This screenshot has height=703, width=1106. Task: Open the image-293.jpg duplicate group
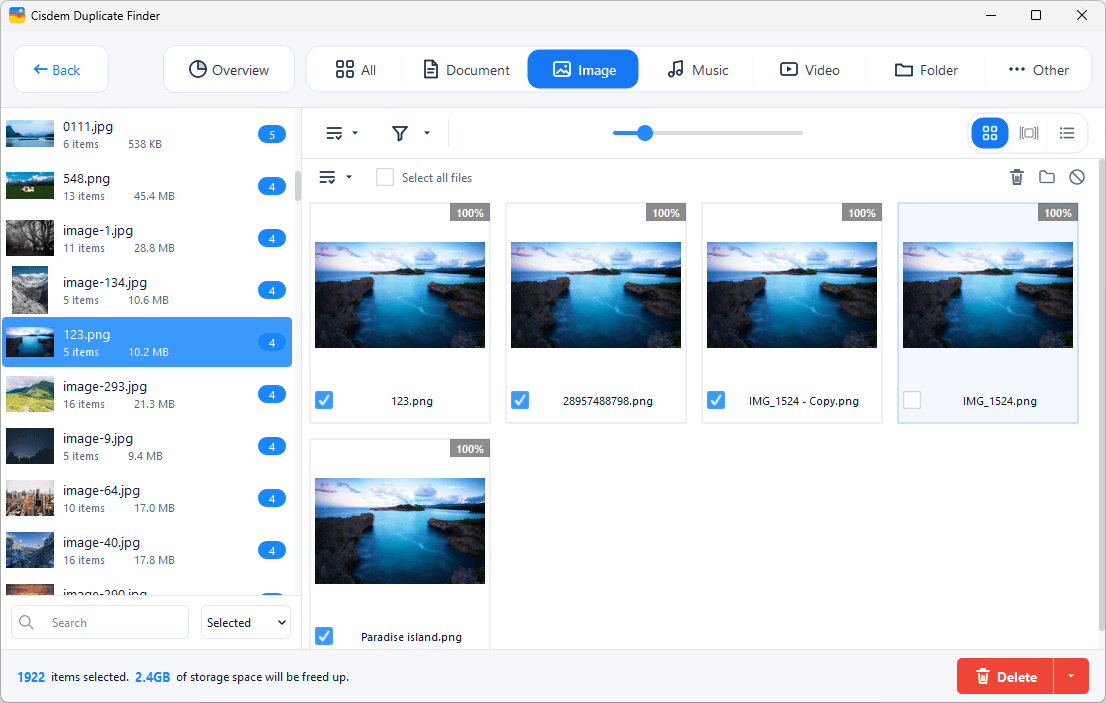(x=147, y=394)
